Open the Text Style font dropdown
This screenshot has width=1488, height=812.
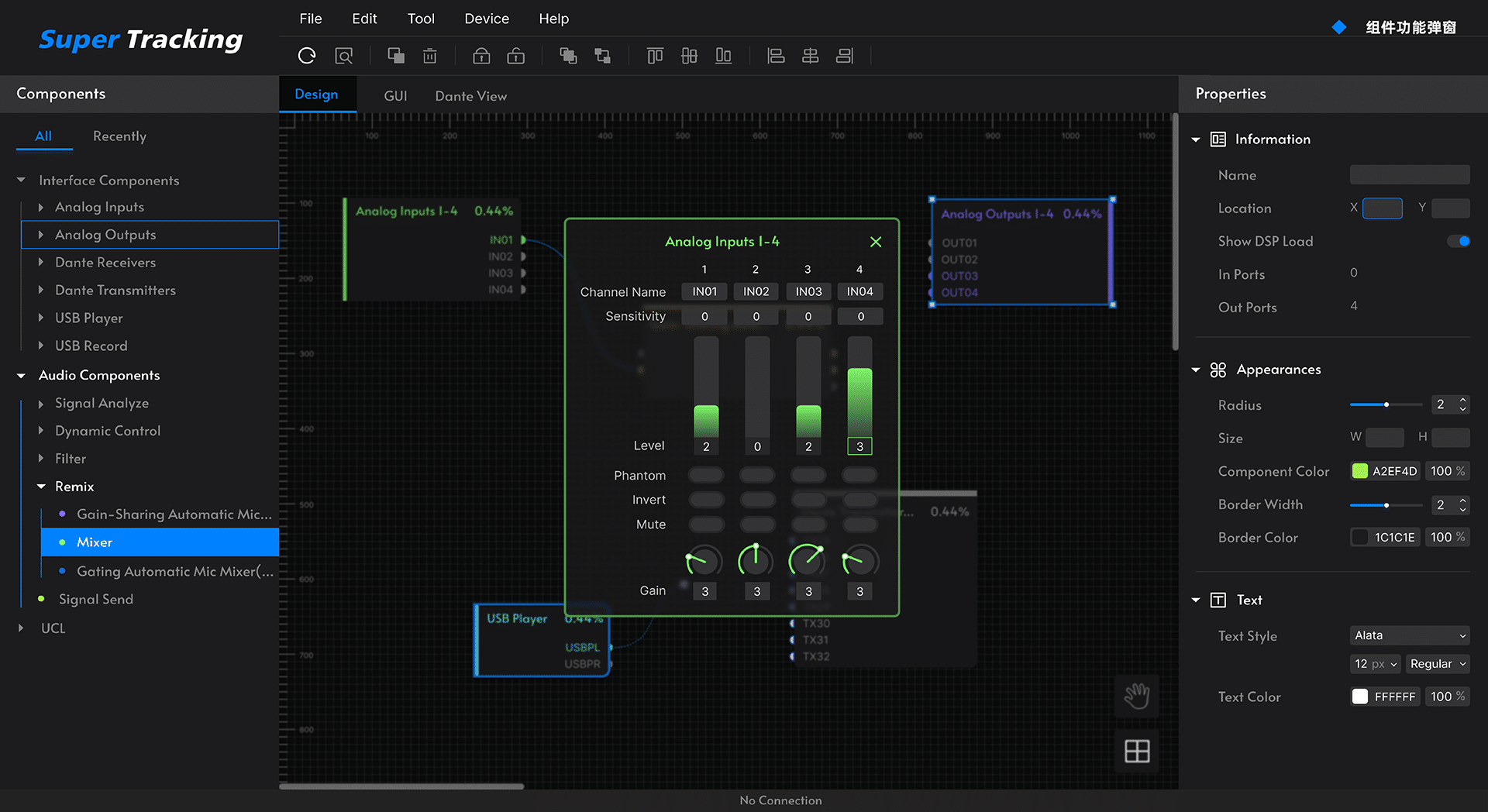point(1409,635)
